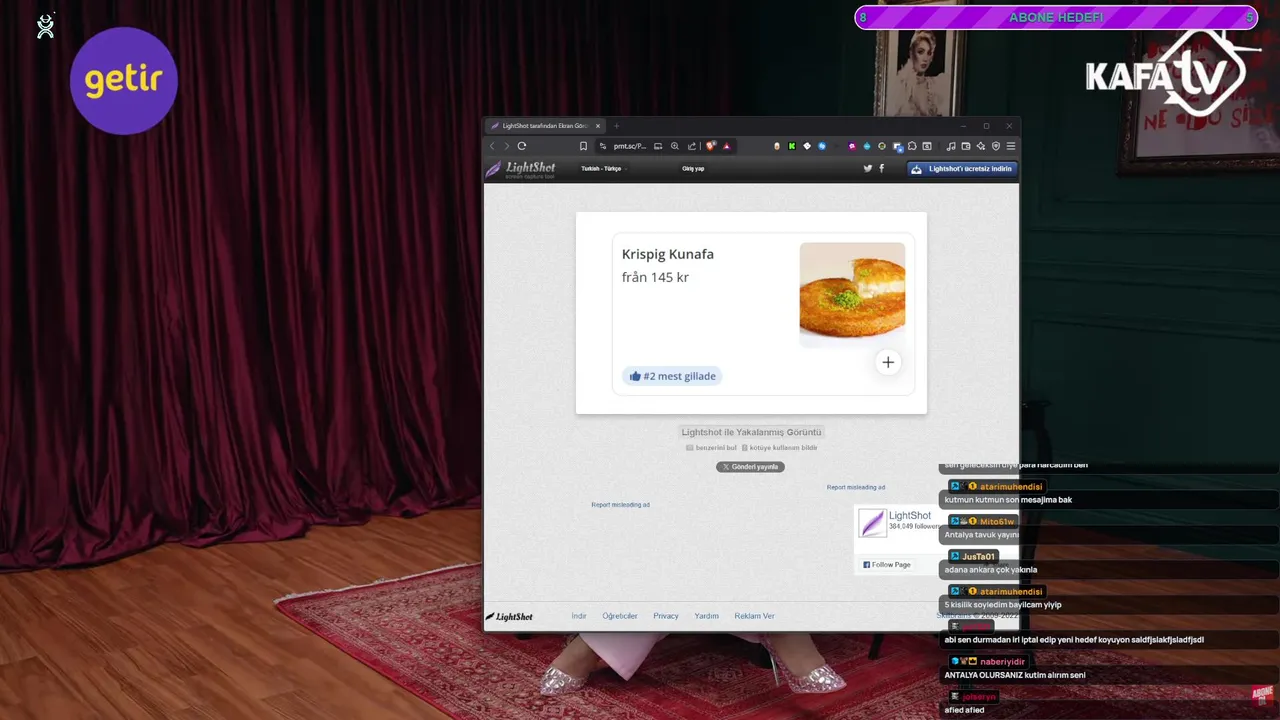This screenshot has width=1280, height=720.
Task: Open LightShot's Facebook icon link
Action: point(881,169)
